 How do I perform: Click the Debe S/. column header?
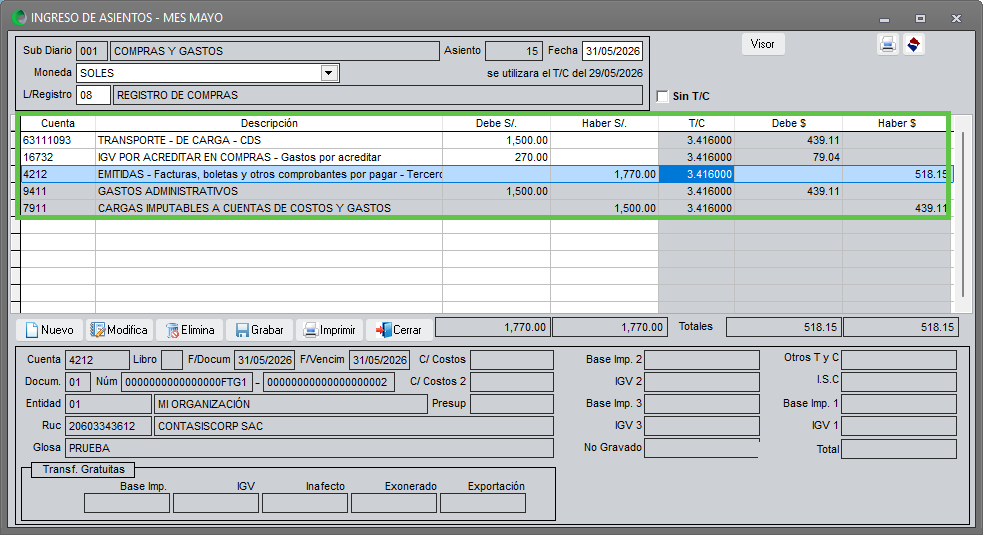(497, 124)
